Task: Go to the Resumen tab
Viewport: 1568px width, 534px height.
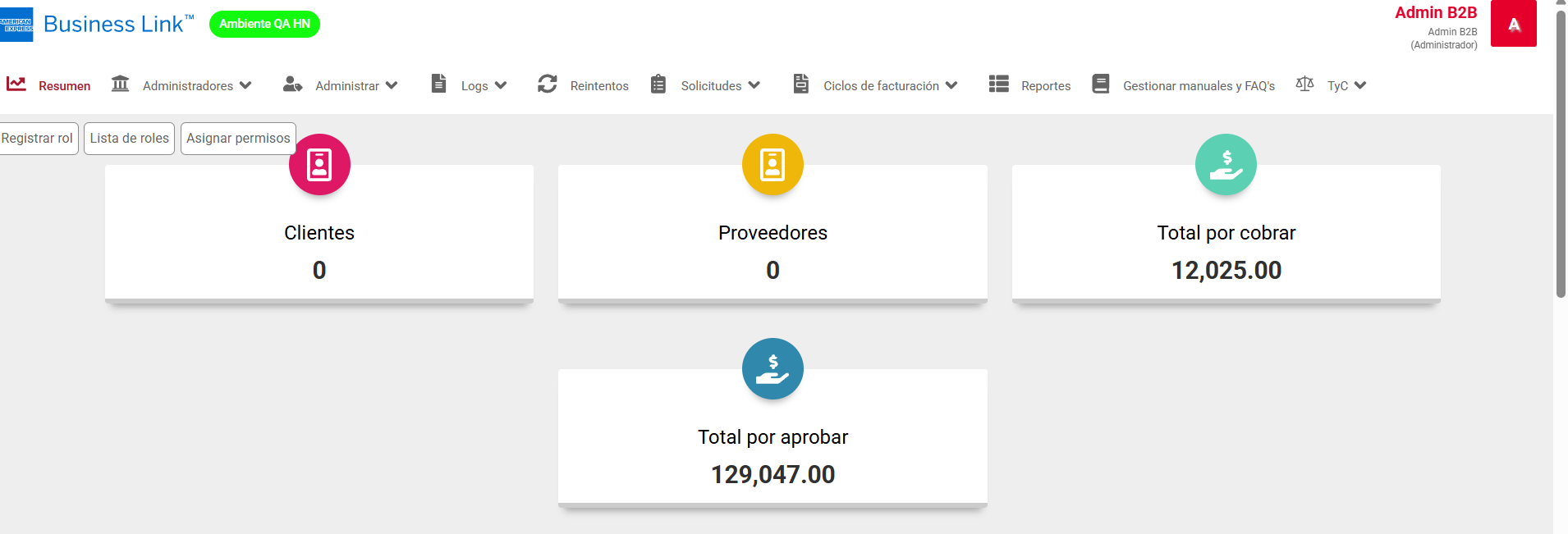Action: tap(63, 85)
